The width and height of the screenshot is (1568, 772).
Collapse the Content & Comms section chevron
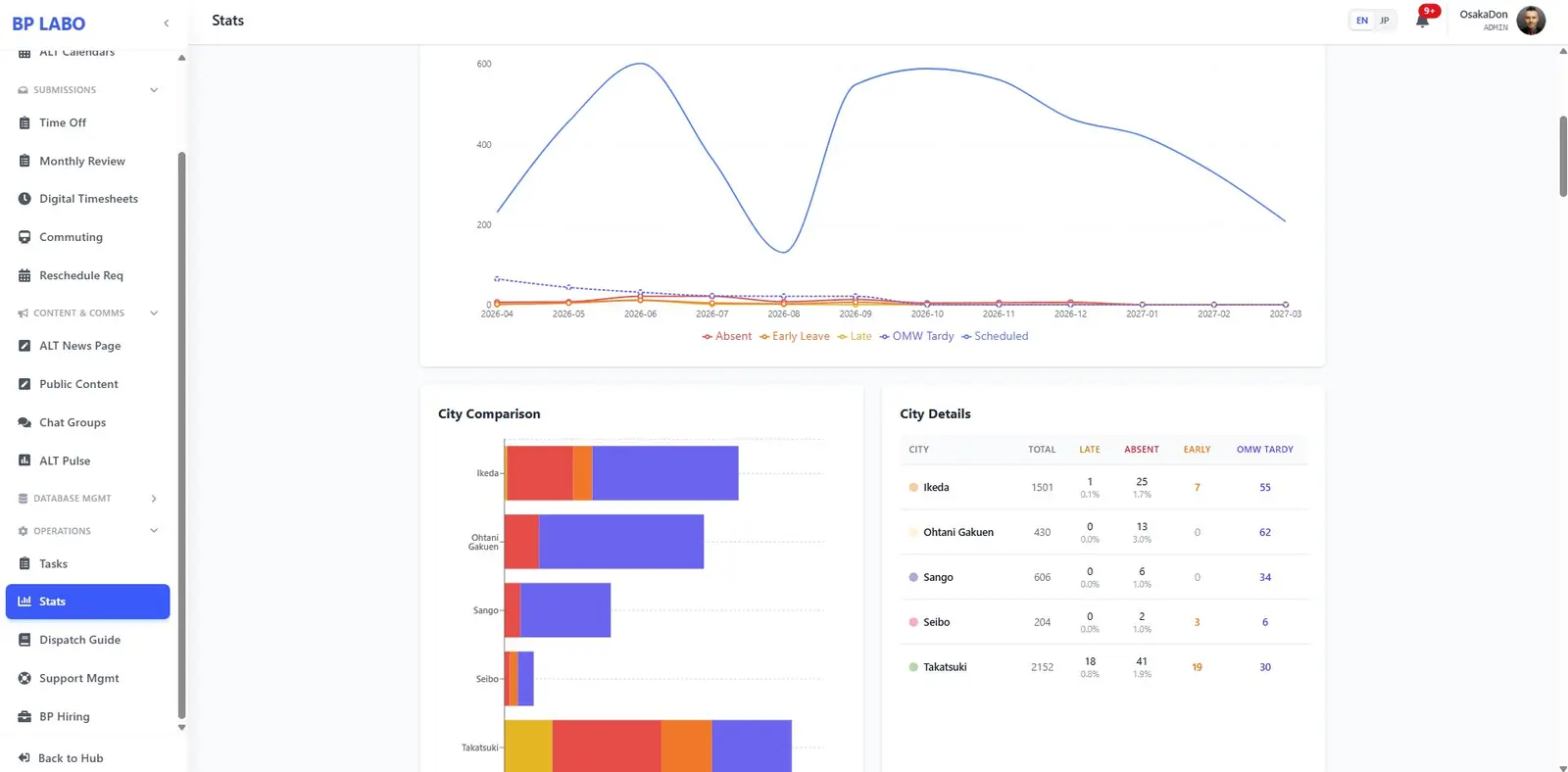[154, 314]
